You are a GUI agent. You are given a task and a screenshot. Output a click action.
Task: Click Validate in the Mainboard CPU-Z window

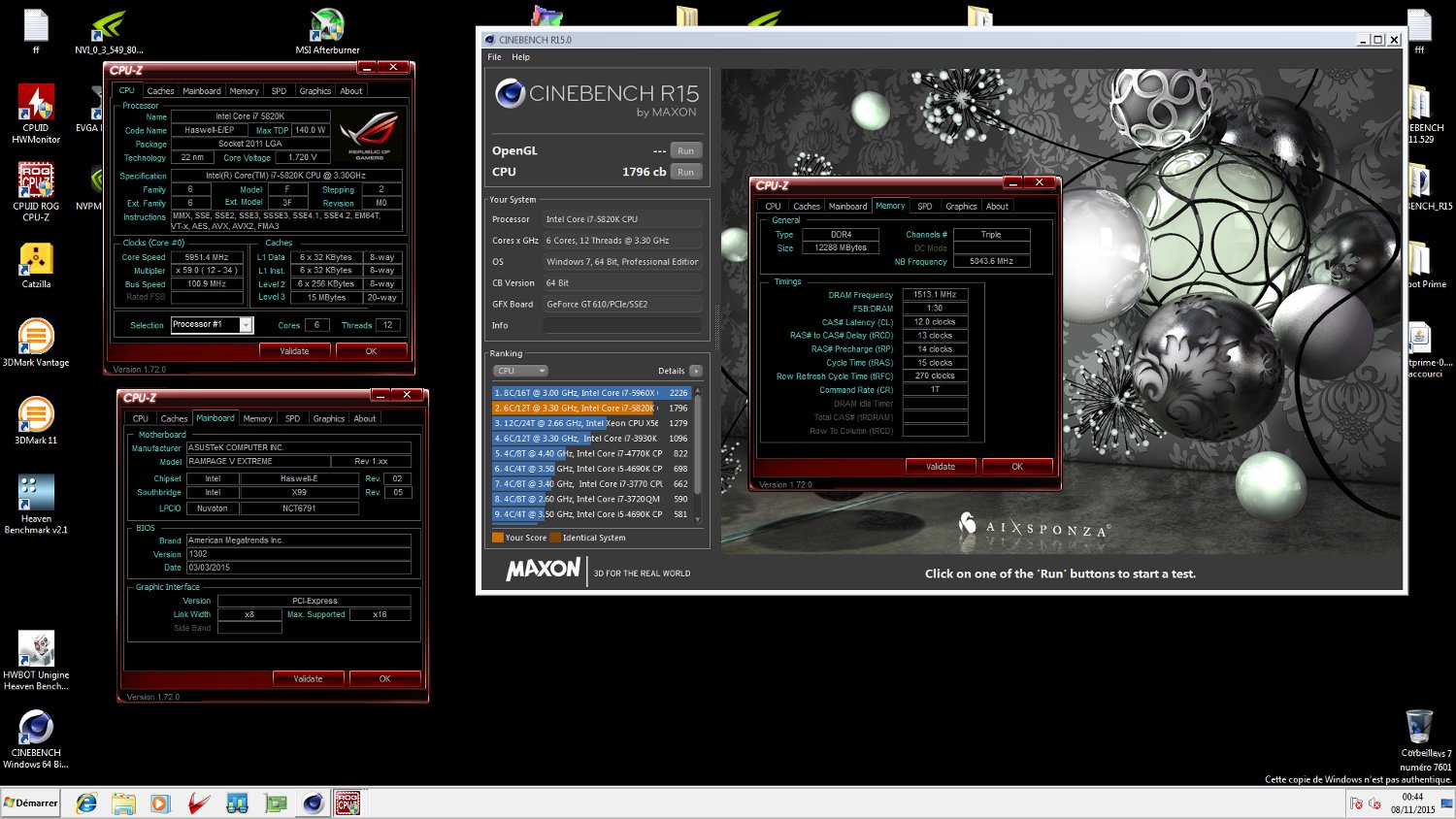click(x=308, y=678)
